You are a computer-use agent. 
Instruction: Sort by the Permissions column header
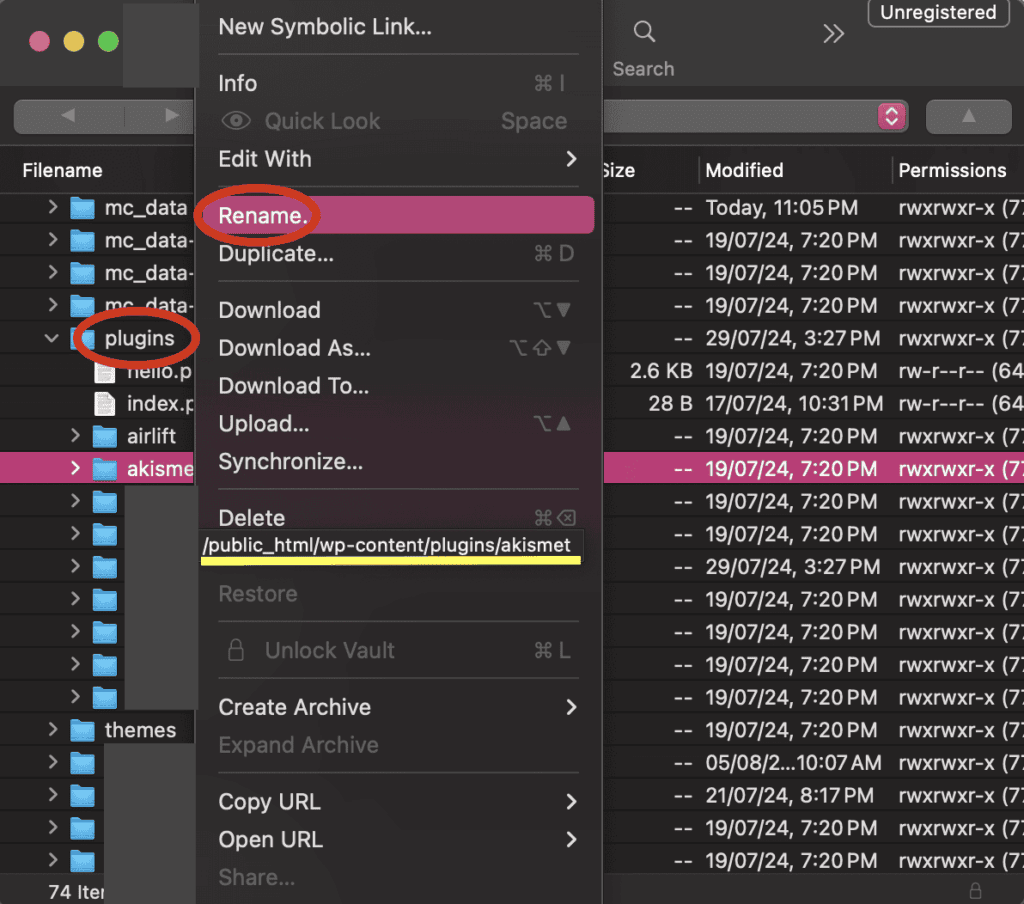[952, 170]
